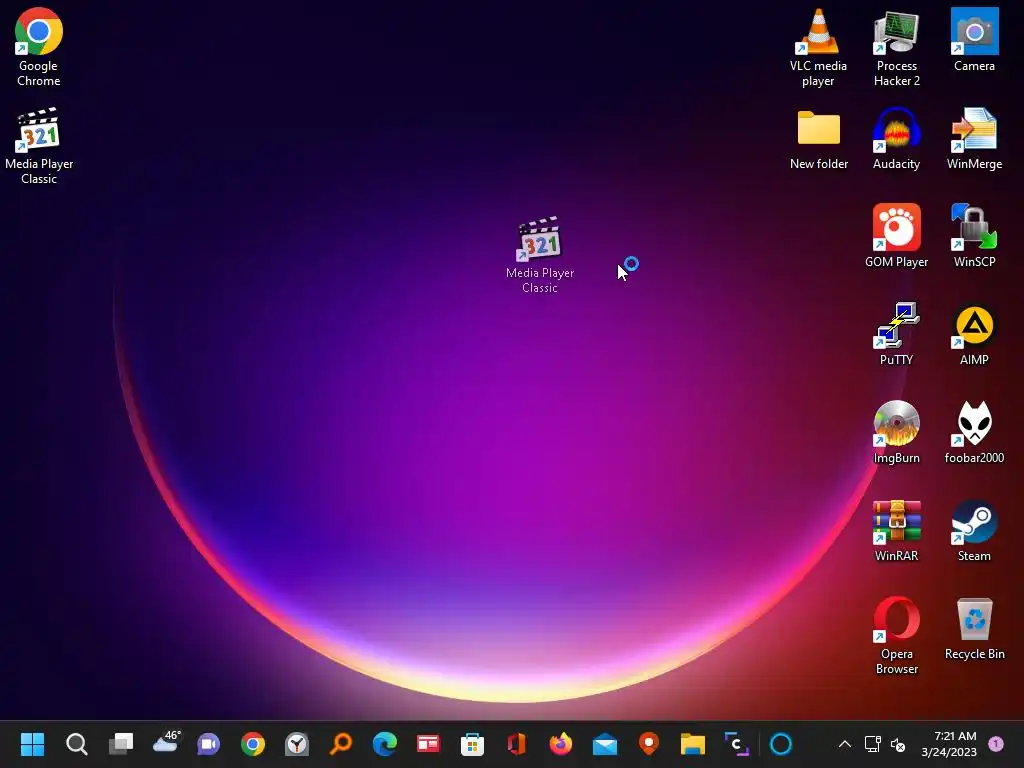Select the Process Hacker 2 shortcut
The image size is (1024, 768).
click(x=897, y=48)
